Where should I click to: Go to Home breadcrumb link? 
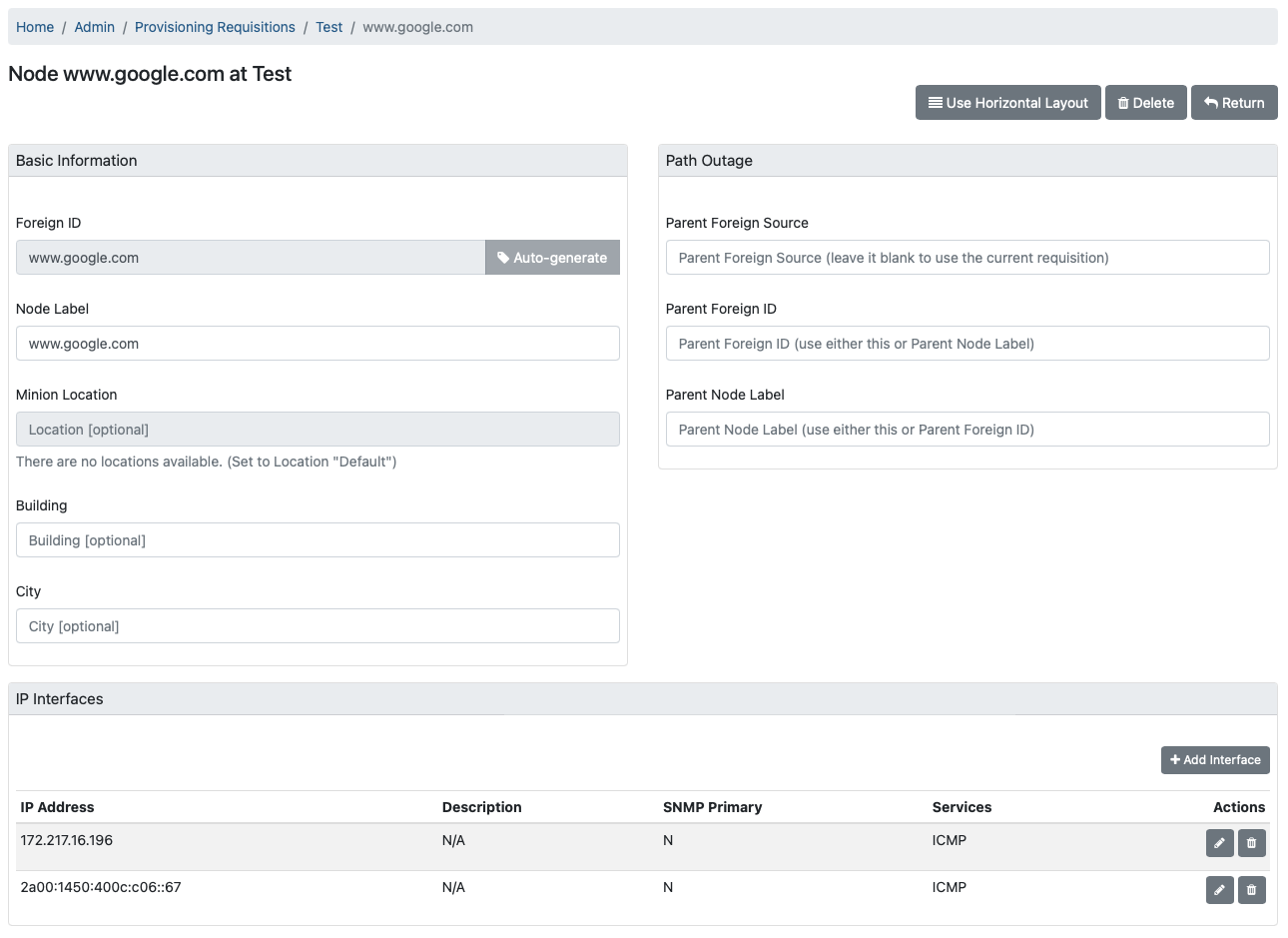[35, 27]
